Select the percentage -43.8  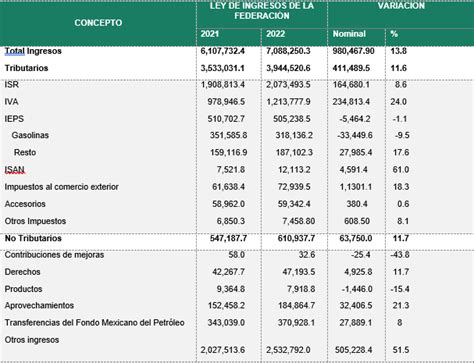click(400, 255)
